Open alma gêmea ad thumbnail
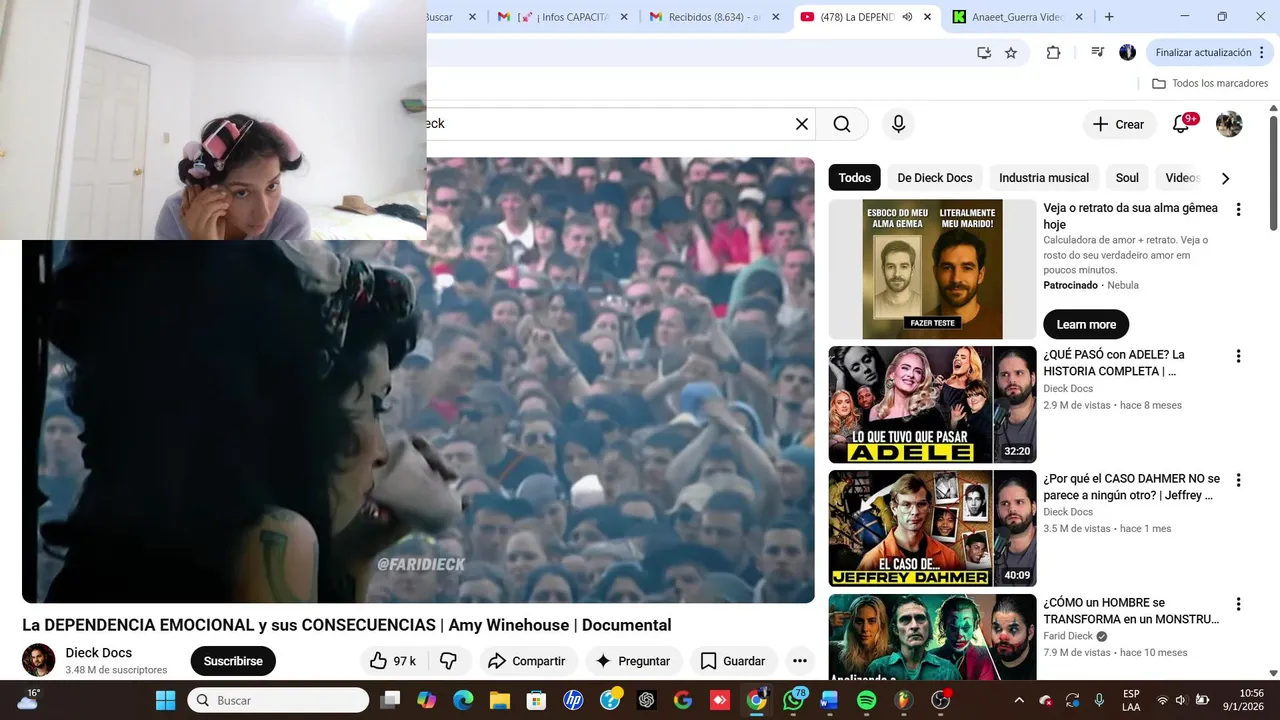 pos(932,269)
